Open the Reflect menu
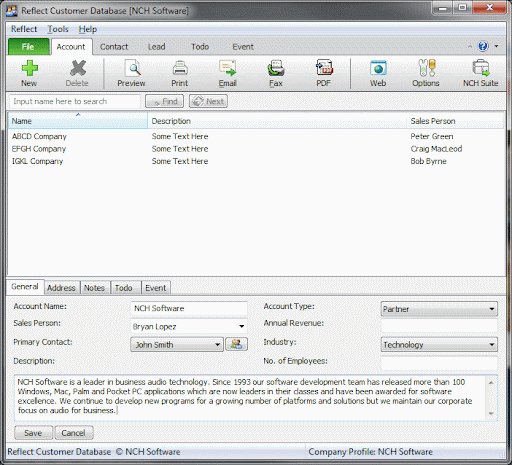 pos(24,29)
